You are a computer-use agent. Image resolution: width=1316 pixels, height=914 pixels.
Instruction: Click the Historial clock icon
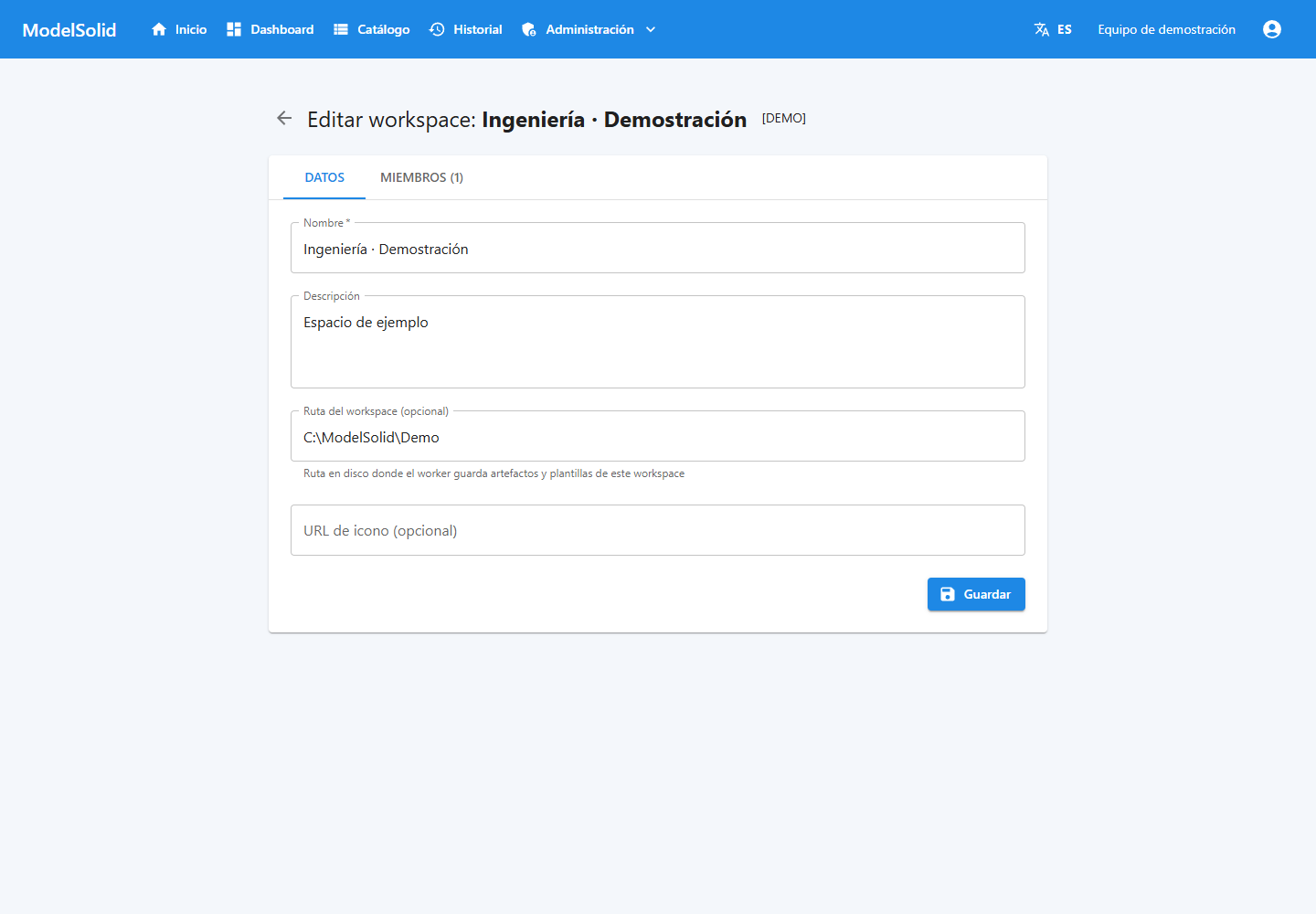tap(437, 29)
